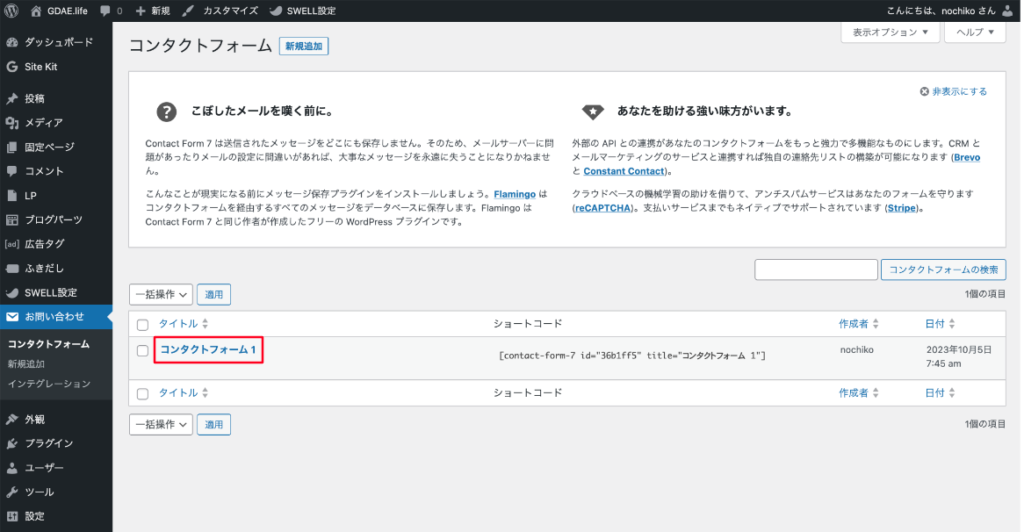Expand the 表示オプション screen options panel

pyautogui.click(x=890, y=32)
